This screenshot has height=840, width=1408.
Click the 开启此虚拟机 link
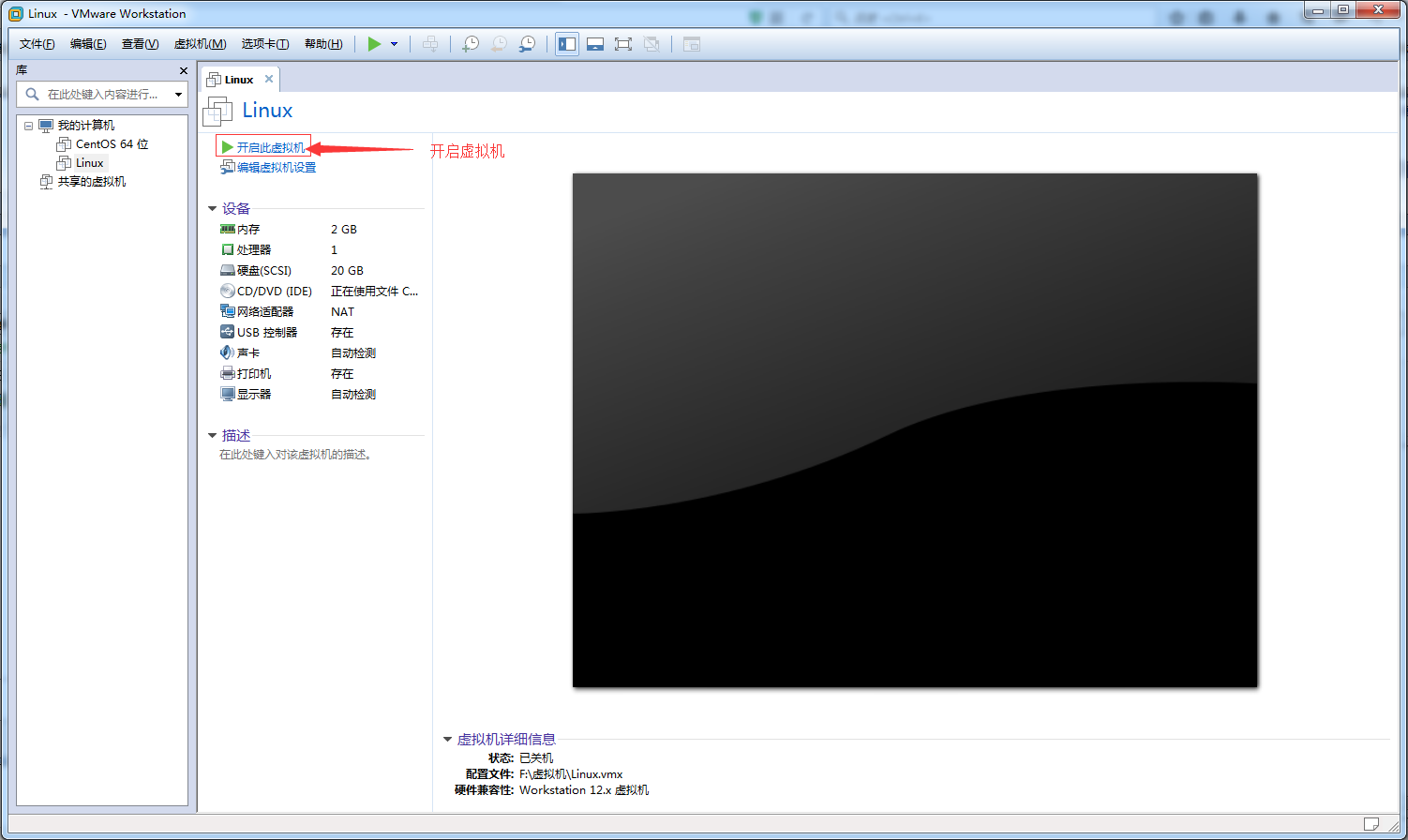pyautogui.click(x=270, y=147)
